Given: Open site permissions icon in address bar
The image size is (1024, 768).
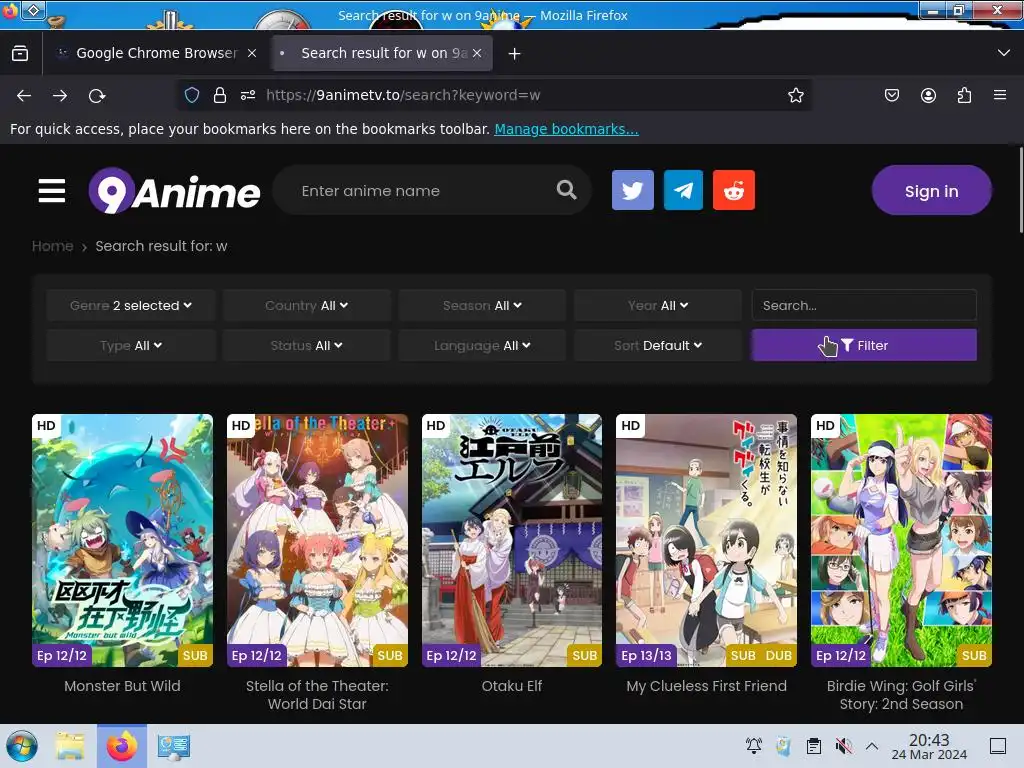Looking at the screenshot, I should 248,95.
